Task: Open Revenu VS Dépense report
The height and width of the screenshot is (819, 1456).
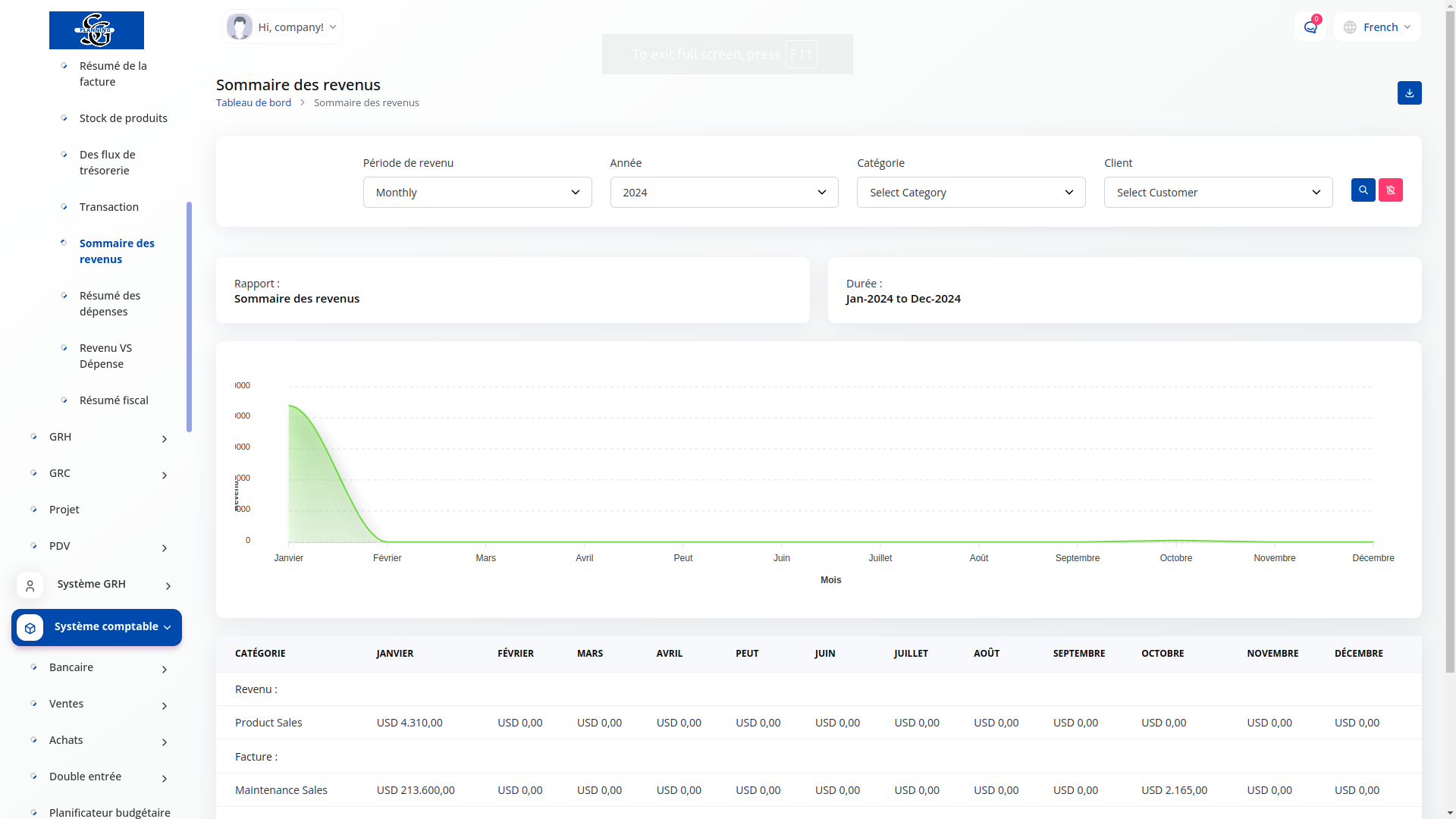Action: tap(105, 356)
